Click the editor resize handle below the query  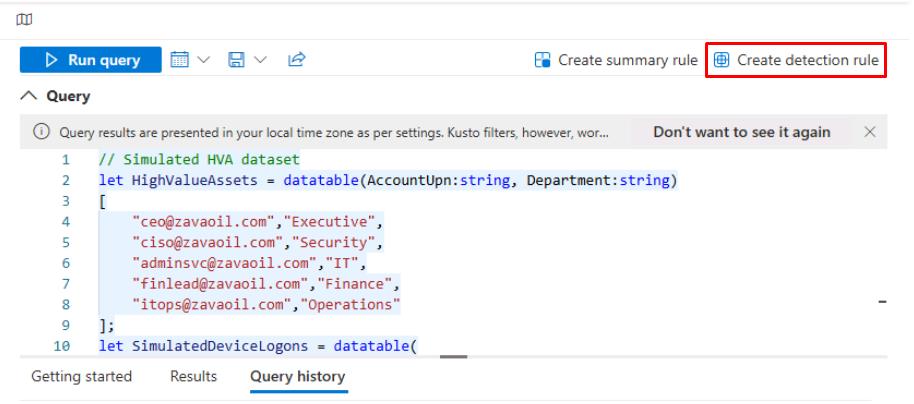[x=453, y=355]
